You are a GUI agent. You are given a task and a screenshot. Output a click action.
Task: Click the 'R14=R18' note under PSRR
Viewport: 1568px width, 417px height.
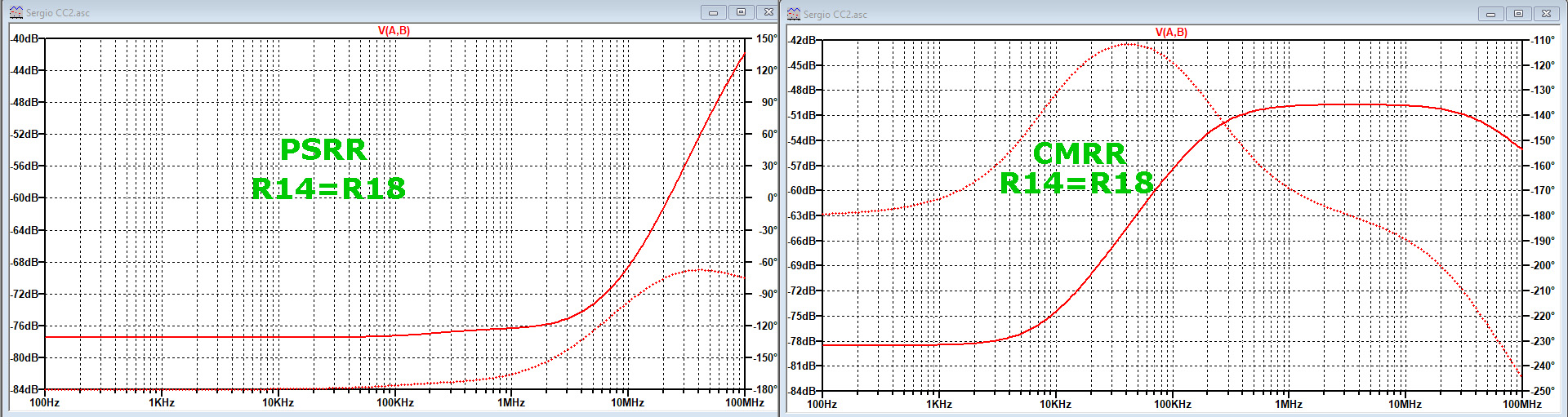click(x=328, y=189)
